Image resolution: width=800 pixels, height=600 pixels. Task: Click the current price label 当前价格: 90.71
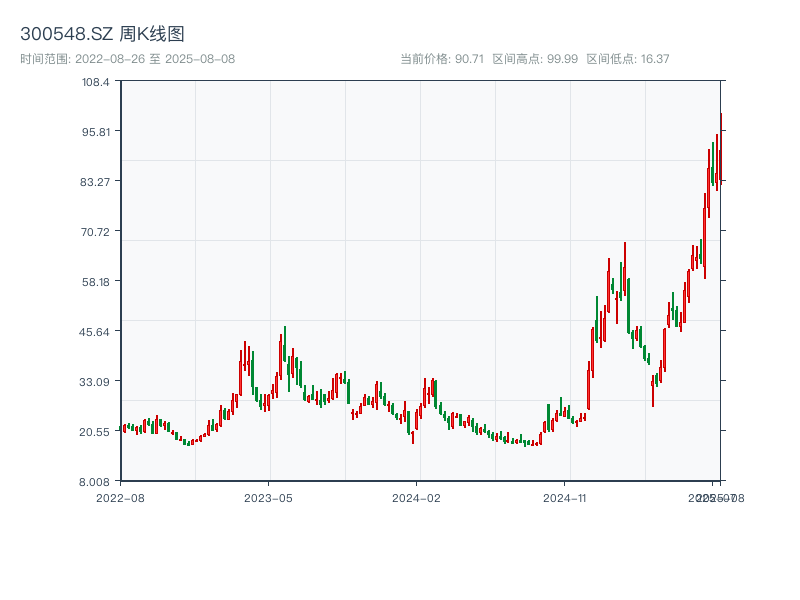pos(442,59)
